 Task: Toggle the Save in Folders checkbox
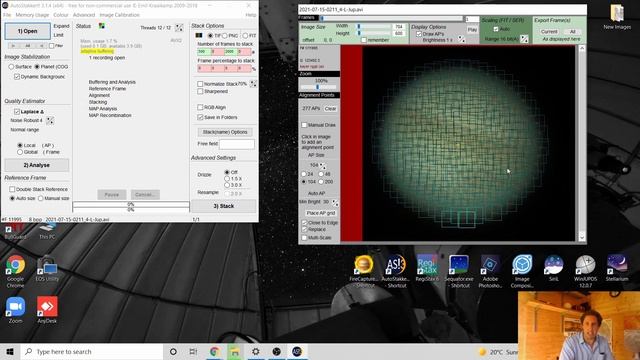click(200, 117)
